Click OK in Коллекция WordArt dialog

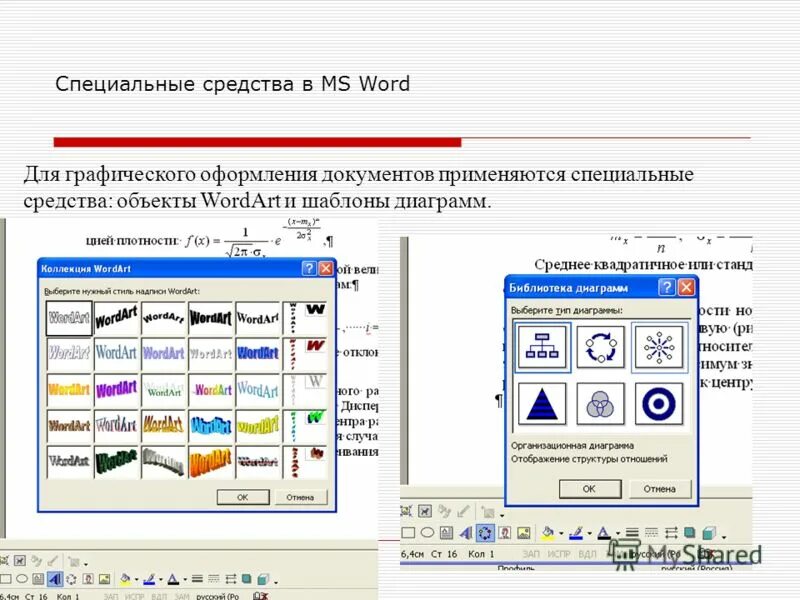243,497
